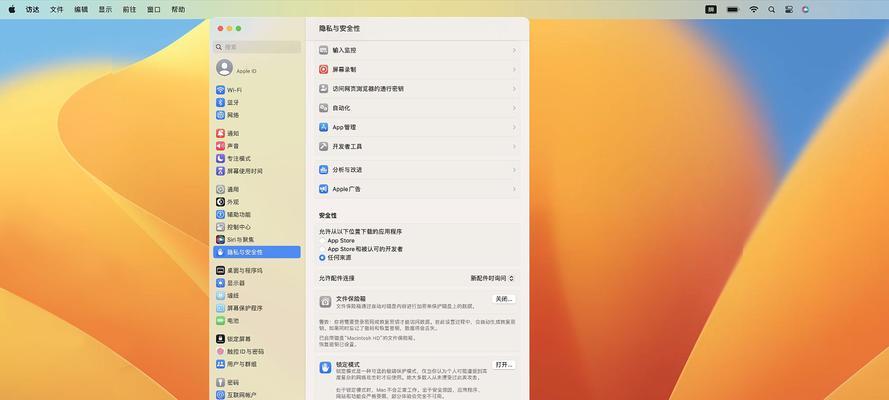Open 互联网帐户 sidebar item
Image resolution: width=889 pixels, height=400 pixels.
coord(257,395)
